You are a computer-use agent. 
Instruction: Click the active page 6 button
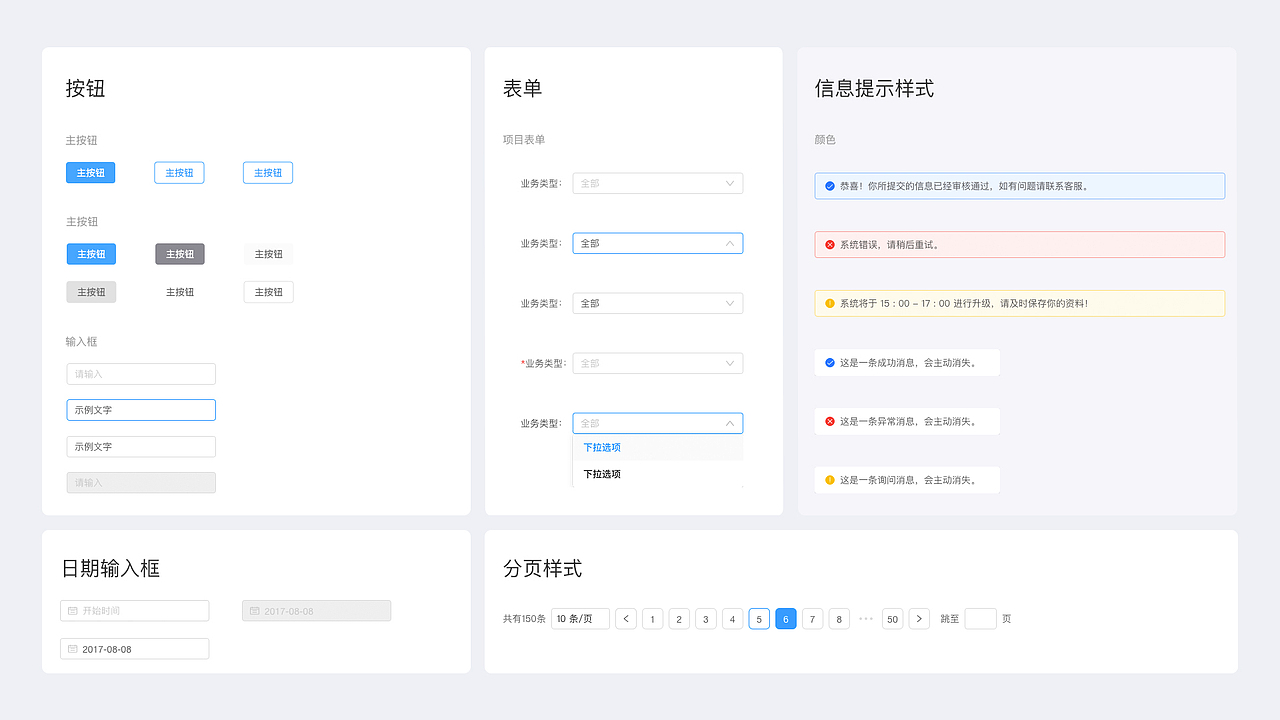786,619
